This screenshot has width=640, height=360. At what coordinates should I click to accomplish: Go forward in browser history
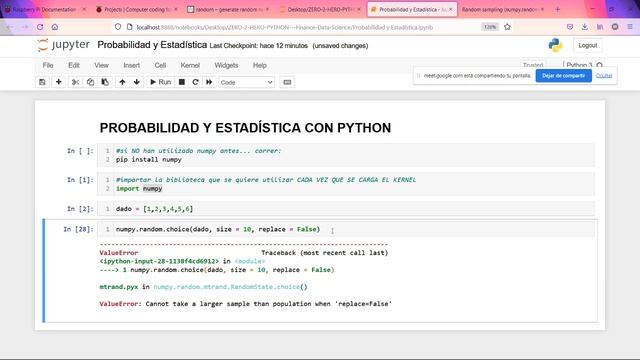click(24, 27)
